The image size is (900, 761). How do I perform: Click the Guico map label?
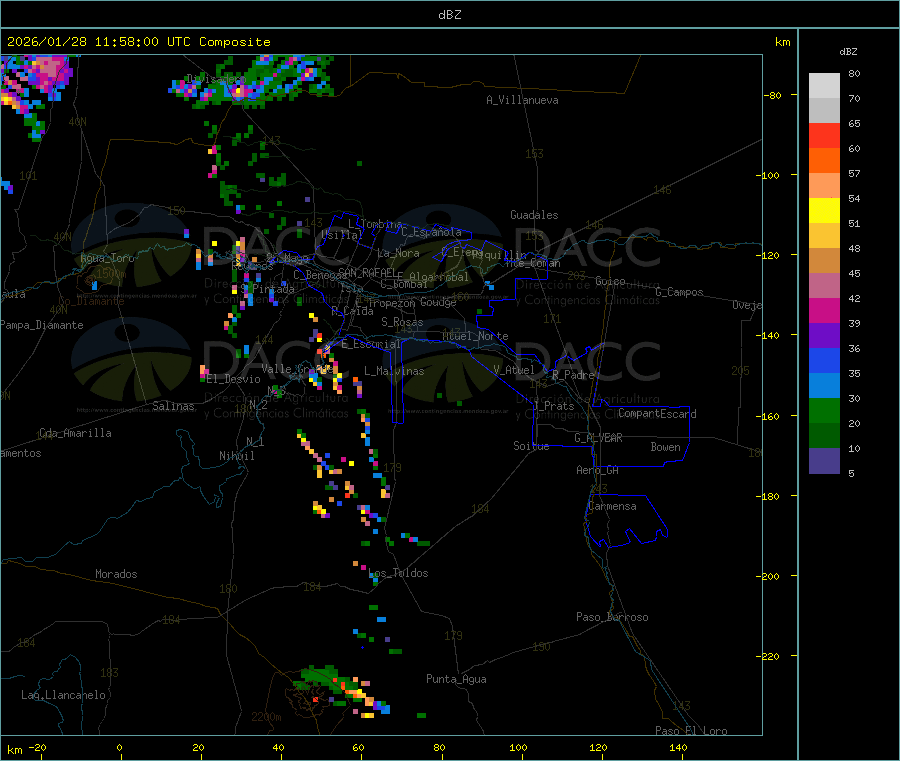pyautogui.click(x=610, y=281)
